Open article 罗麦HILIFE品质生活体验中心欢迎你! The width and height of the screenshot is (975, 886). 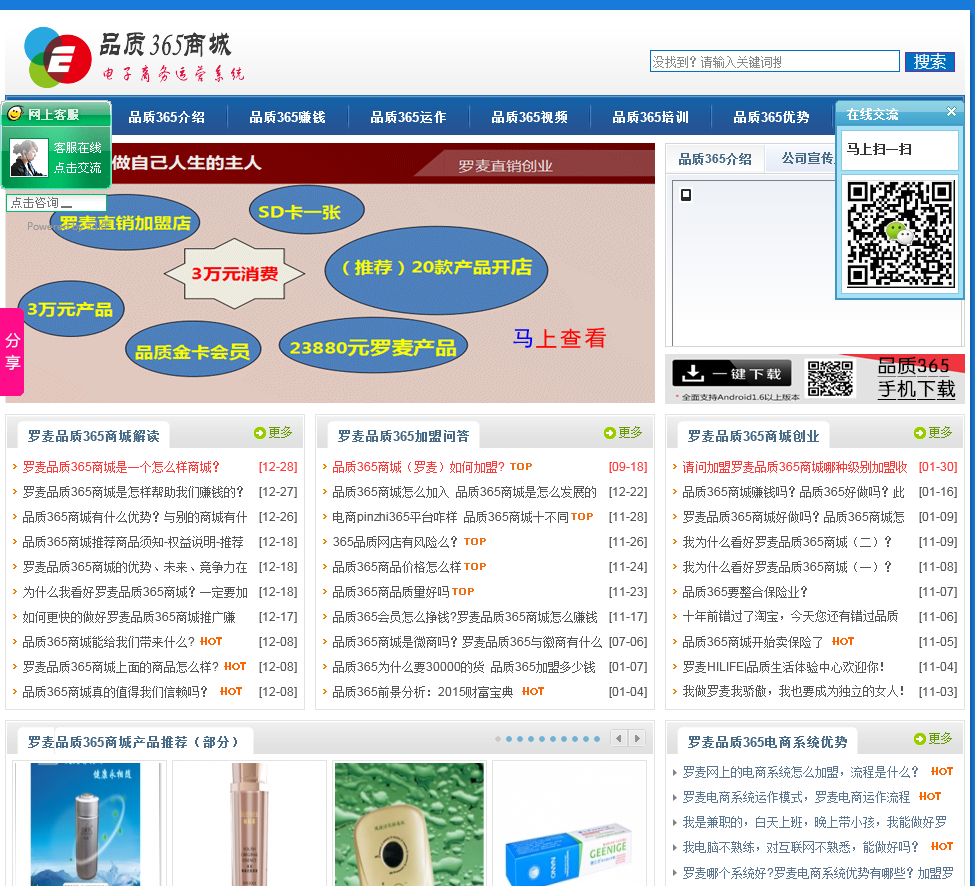pyautogui.click(x=783, y=667)
